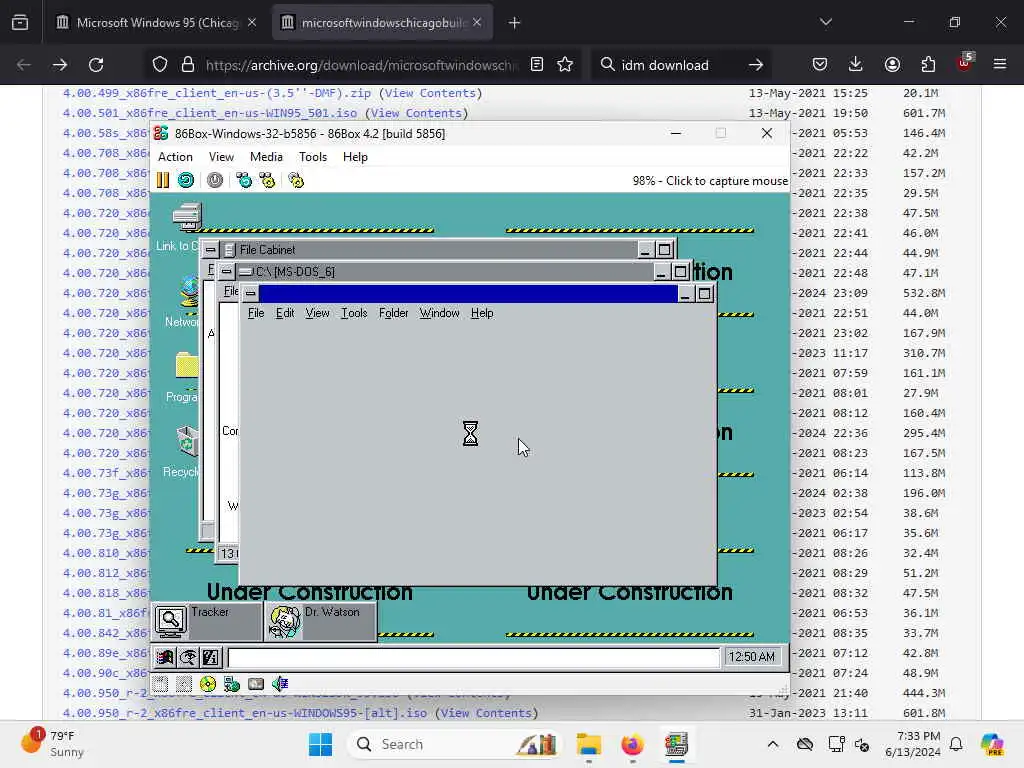Click the first floppy drive status icon
Viewport: 1024px width, 768px height.
161,684
